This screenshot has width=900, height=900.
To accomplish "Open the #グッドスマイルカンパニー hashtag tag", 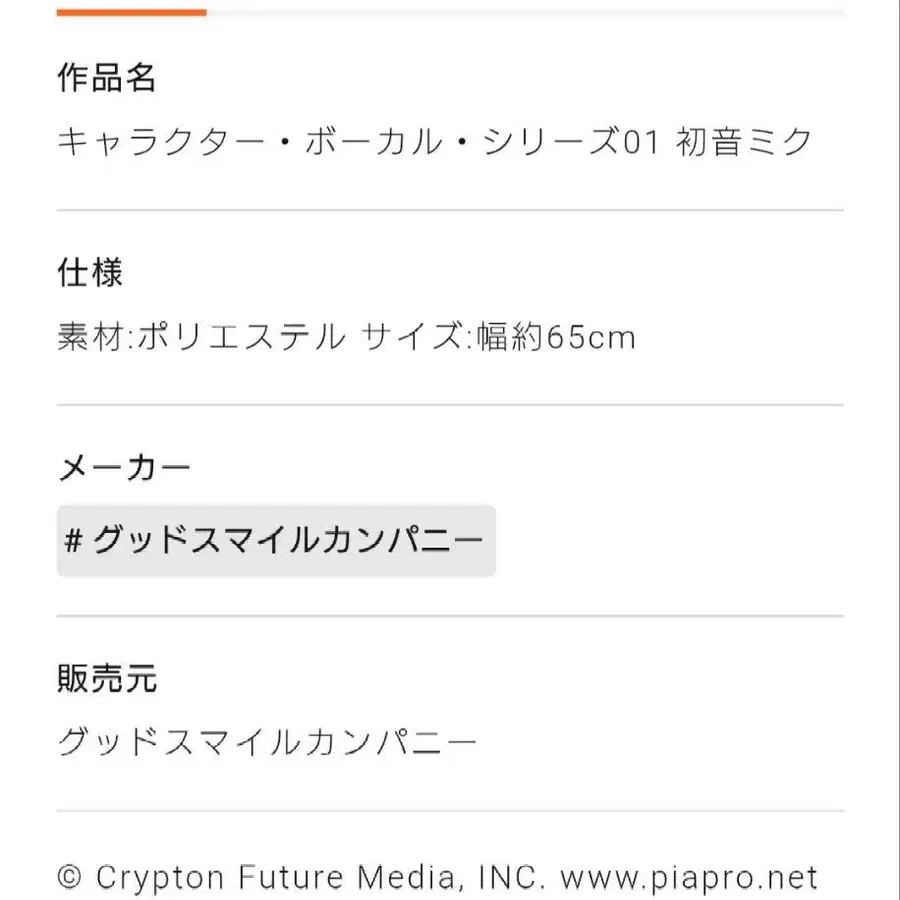I will pyautogui.click(x=277, y=540).
